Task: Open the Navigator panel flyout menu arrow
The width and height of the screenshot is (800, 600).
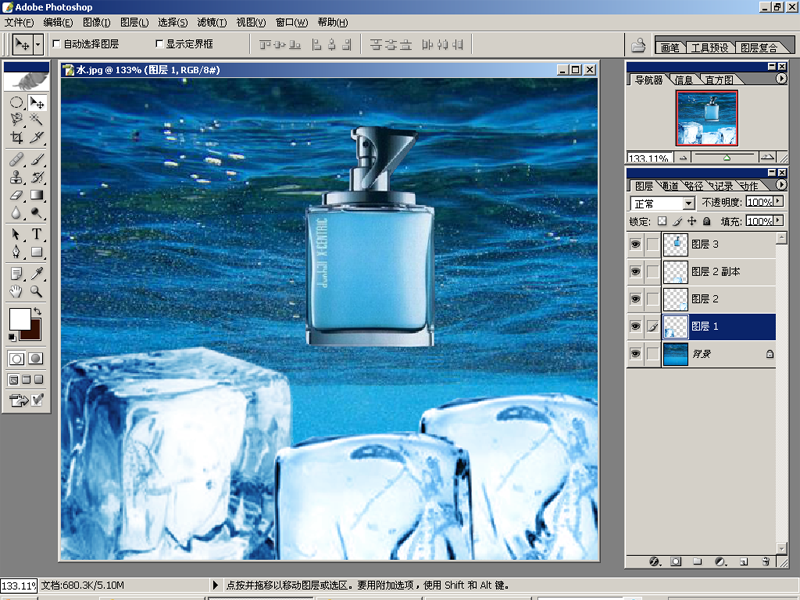Action: click(x=781, y=79)
